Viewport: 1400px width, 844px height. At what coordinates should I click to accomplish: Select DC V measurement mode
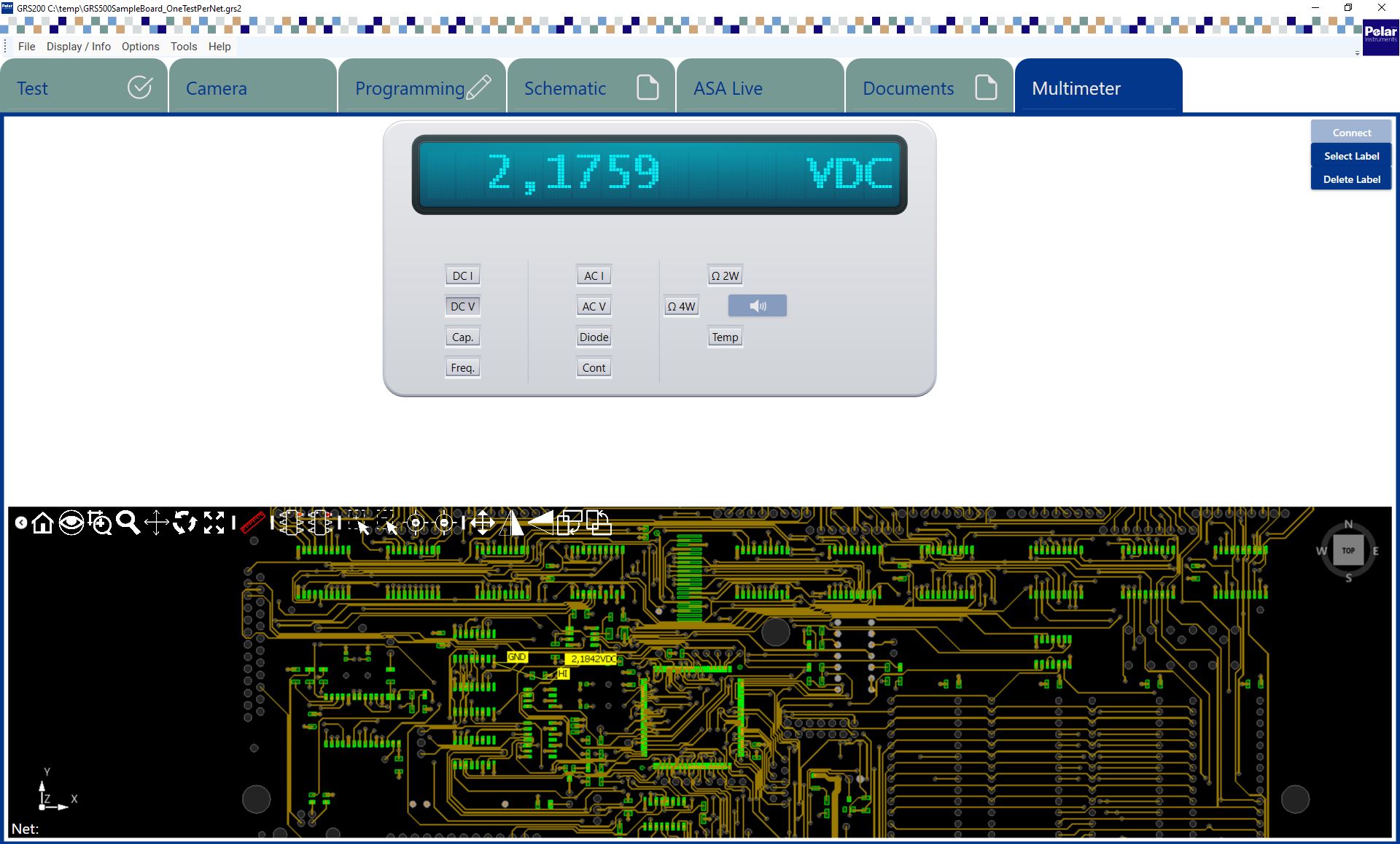(x=462, y=306)
